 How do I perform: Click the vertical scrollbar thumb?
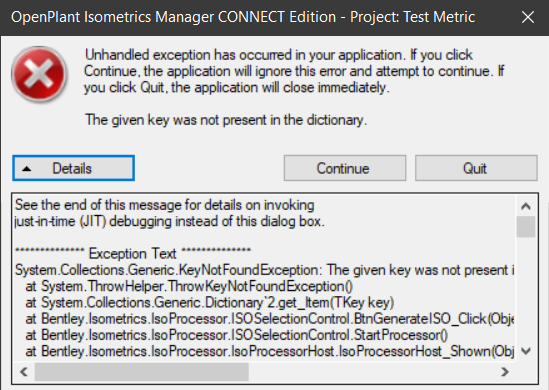[526, 227]
